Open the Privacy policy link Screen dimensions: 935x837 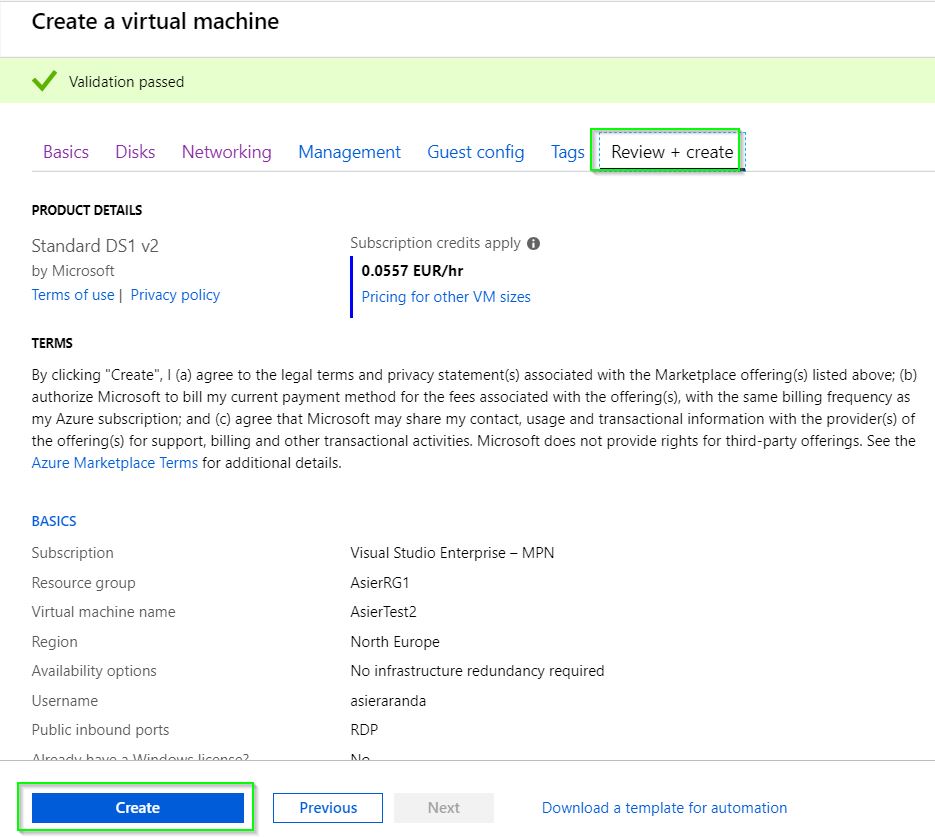pyautogui.click(x=175, y=295)
